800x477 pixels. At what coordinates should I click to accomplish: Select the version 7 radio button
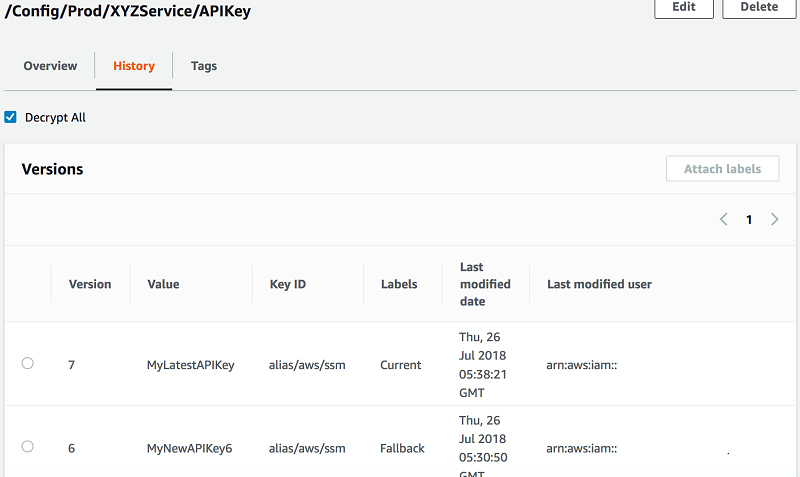28,364
